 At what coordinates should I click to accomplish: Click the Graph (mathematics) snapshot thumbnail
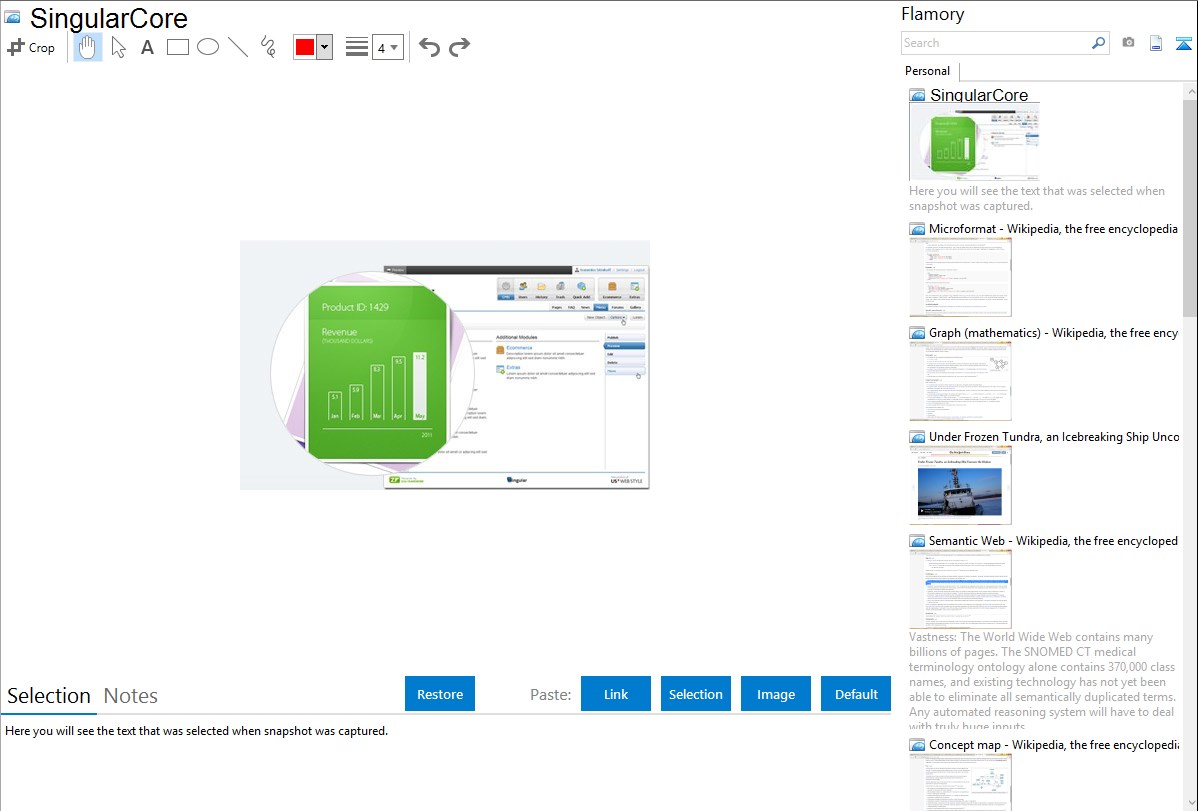tap(960, 381)
